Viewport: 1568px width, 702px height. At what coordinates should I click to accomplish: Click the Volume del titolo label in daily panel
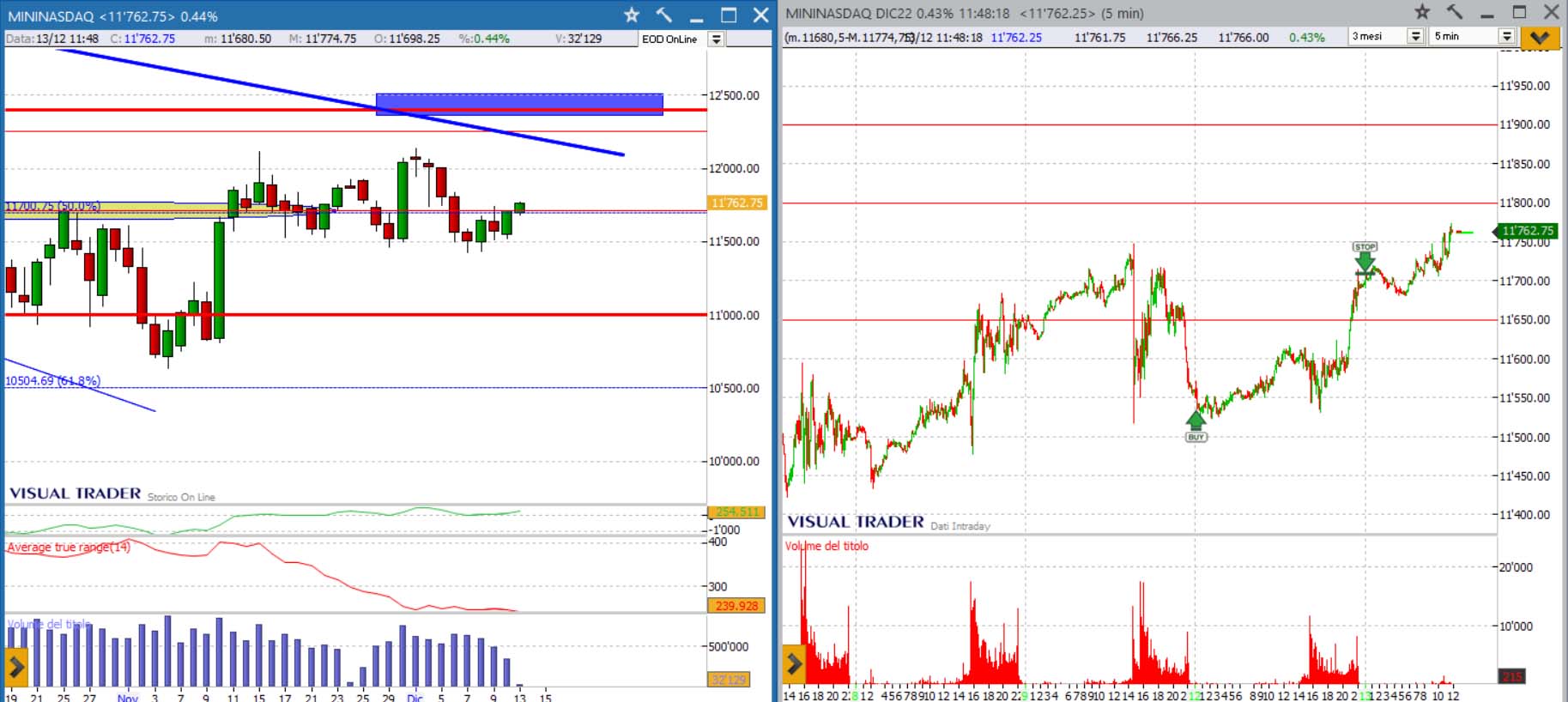48,624
